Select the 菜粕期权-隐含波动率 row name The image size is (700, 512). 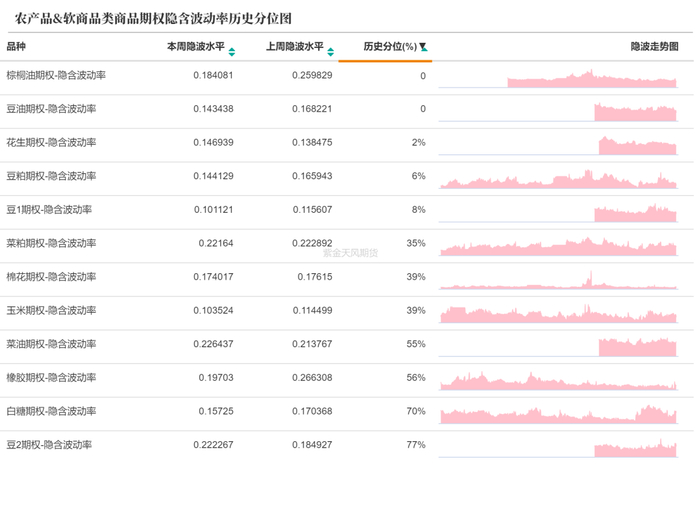coord(51,243)
